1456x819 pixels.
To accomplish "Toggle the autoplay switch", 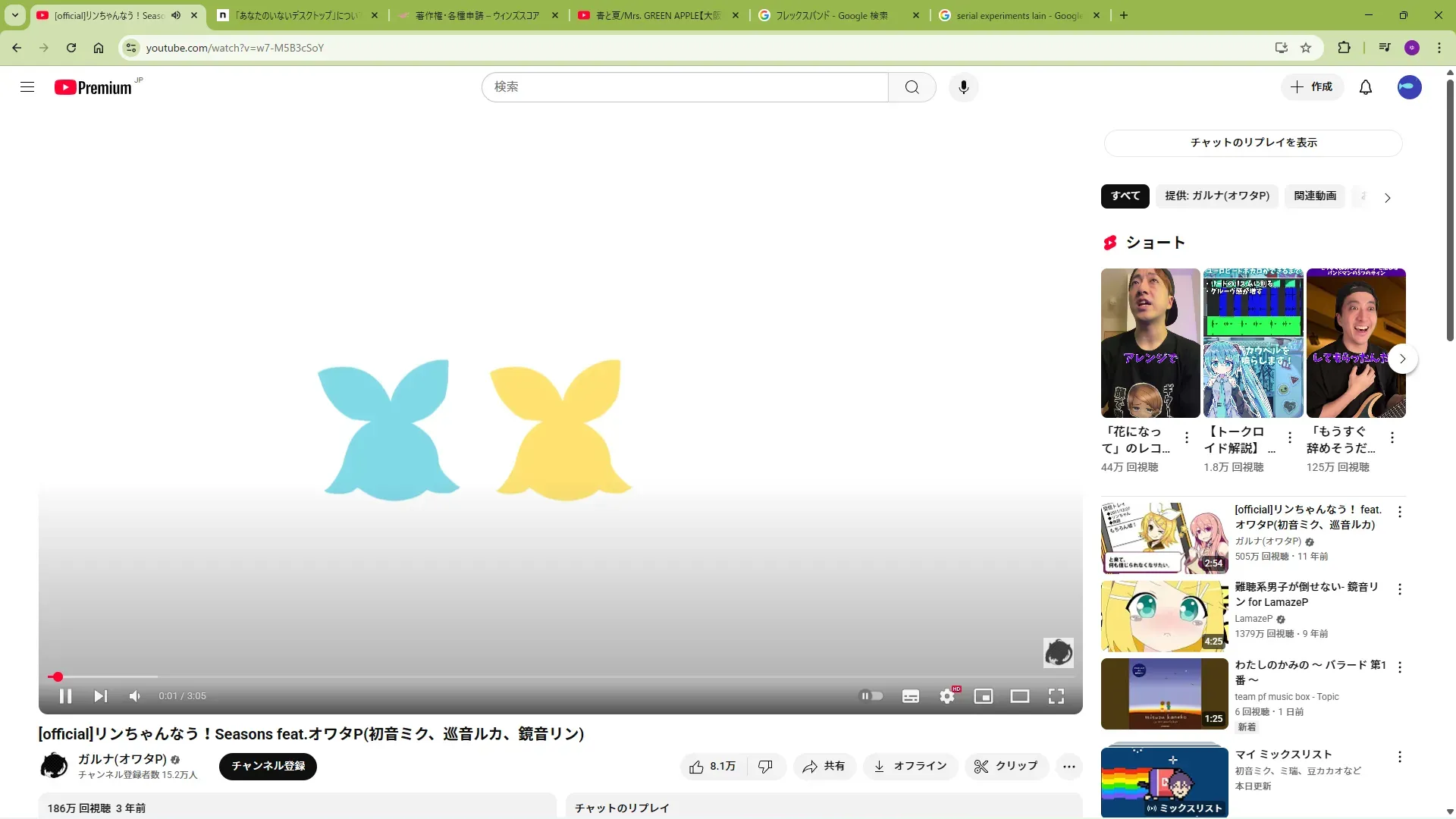I will tap(871, 696).
